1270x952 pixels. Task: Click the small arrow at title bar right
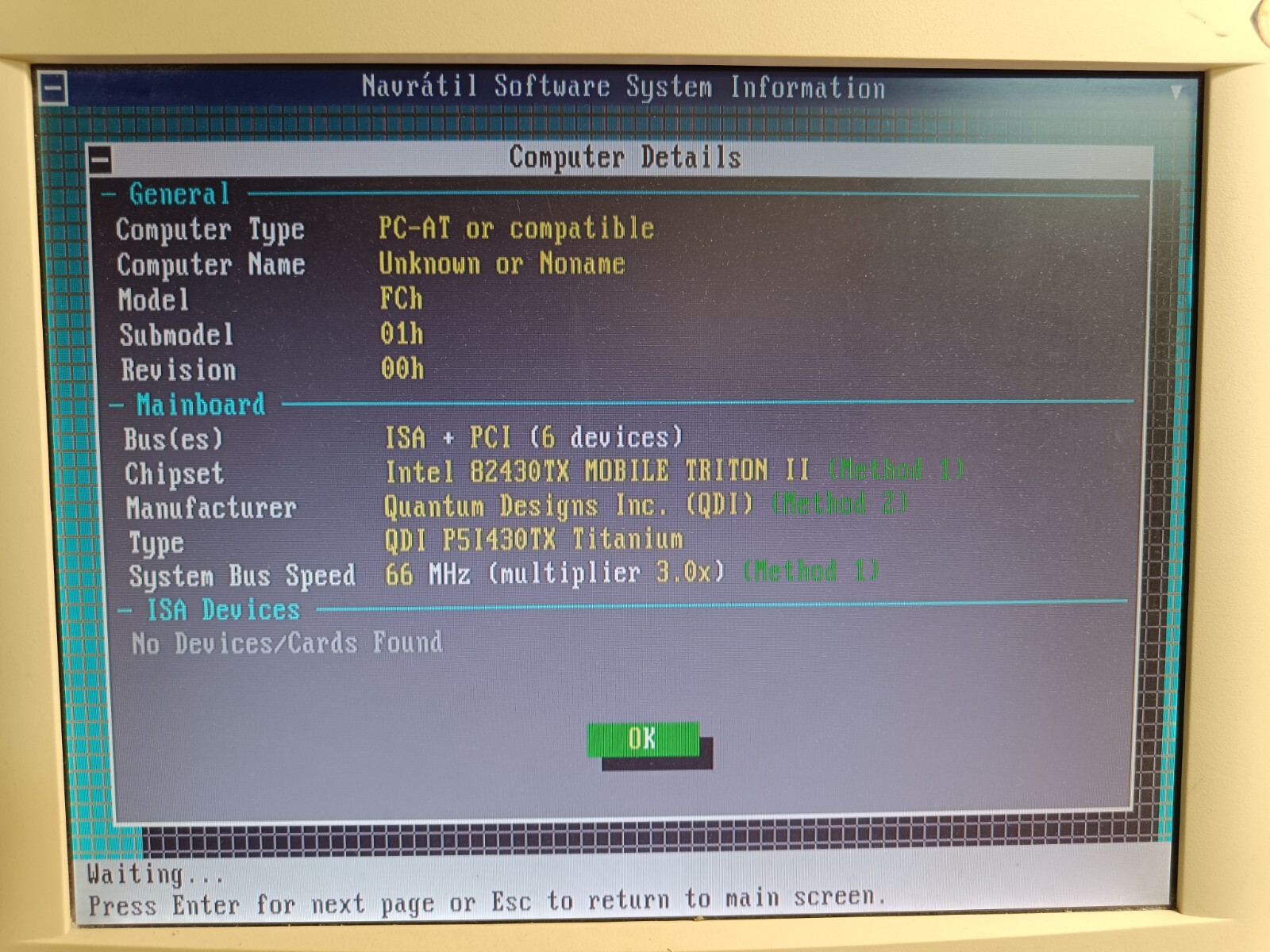(1176, 92)
